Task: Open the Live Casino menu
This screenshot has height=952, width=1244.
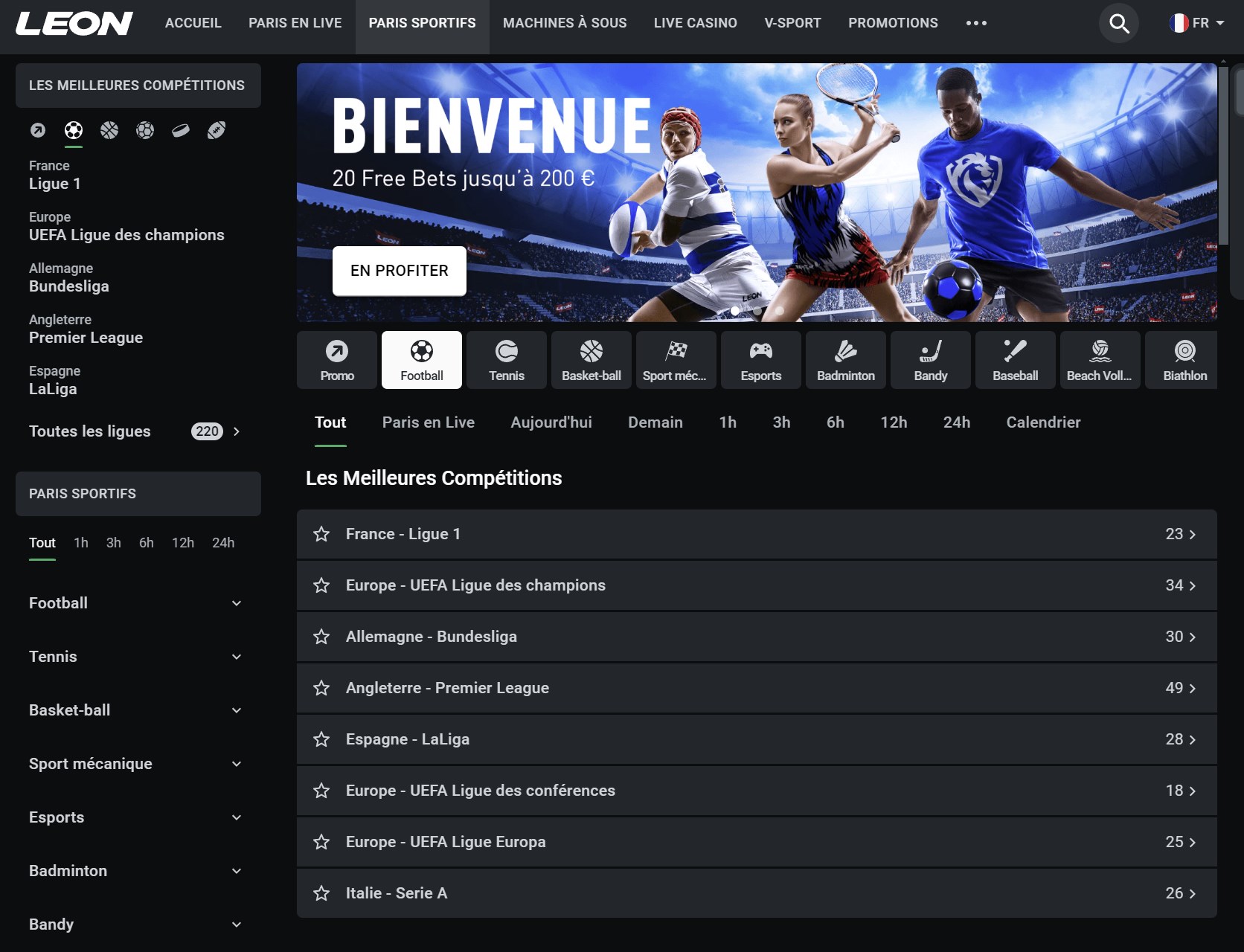Action: [695, 24]
